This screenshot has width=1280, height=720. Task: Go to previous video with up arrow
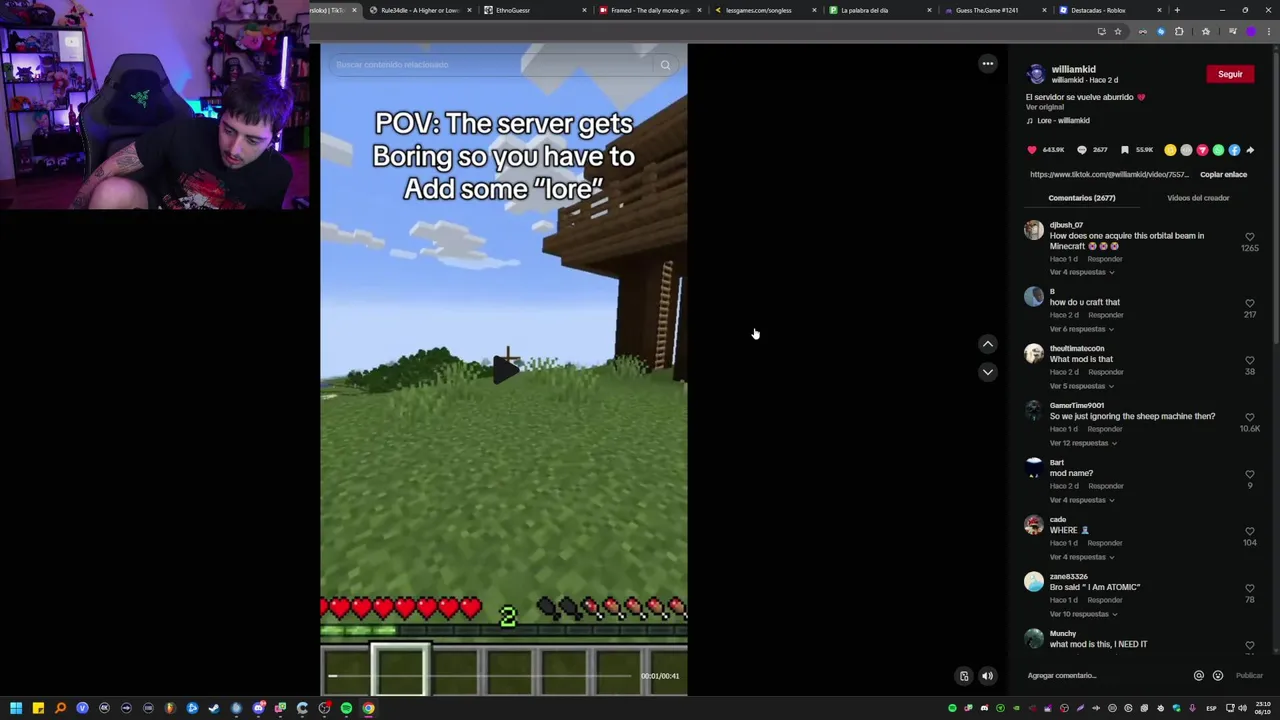coord(987,344)
